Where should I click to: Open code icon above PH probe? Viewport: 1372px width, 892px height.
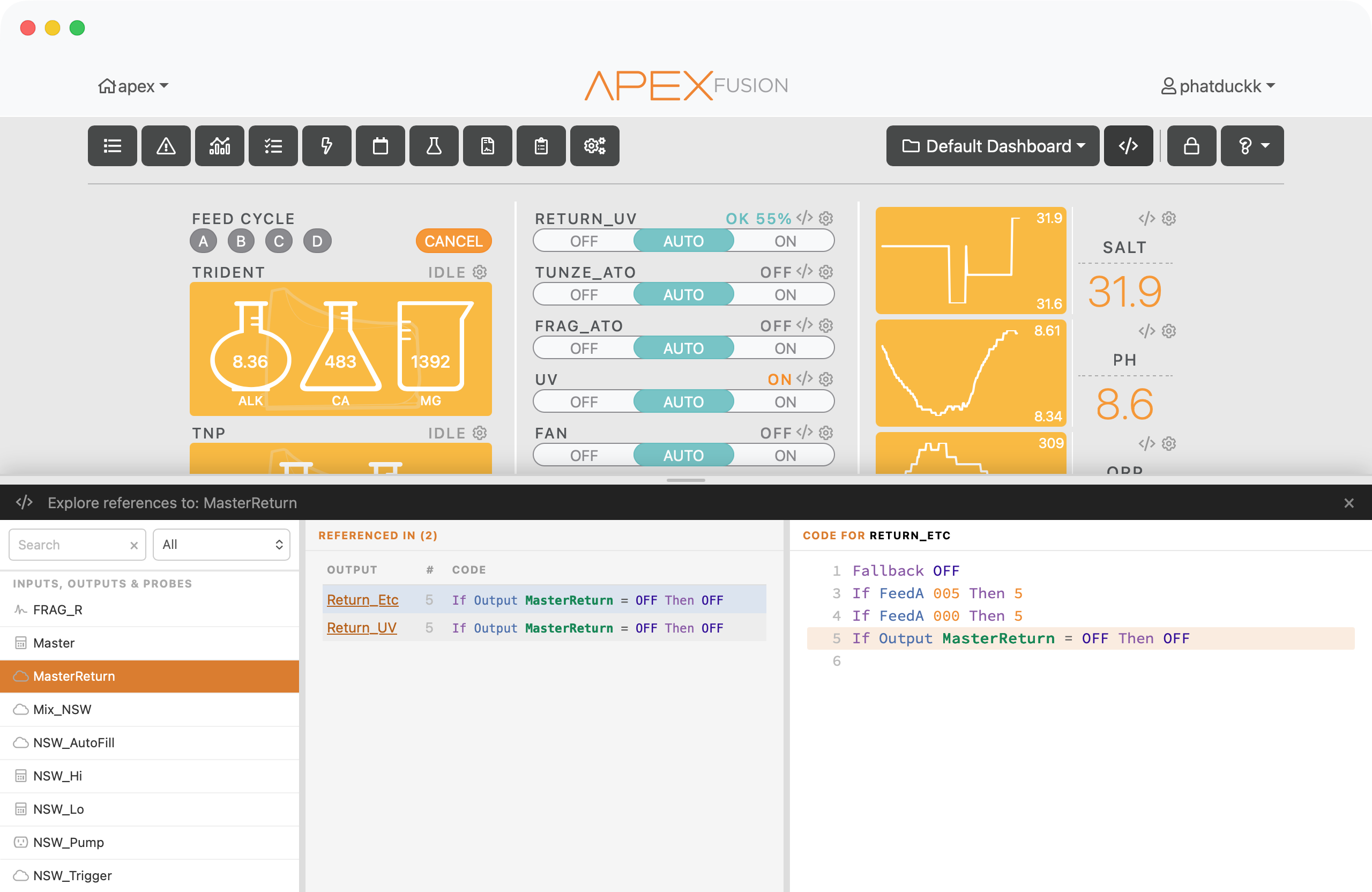[1146, 330]
